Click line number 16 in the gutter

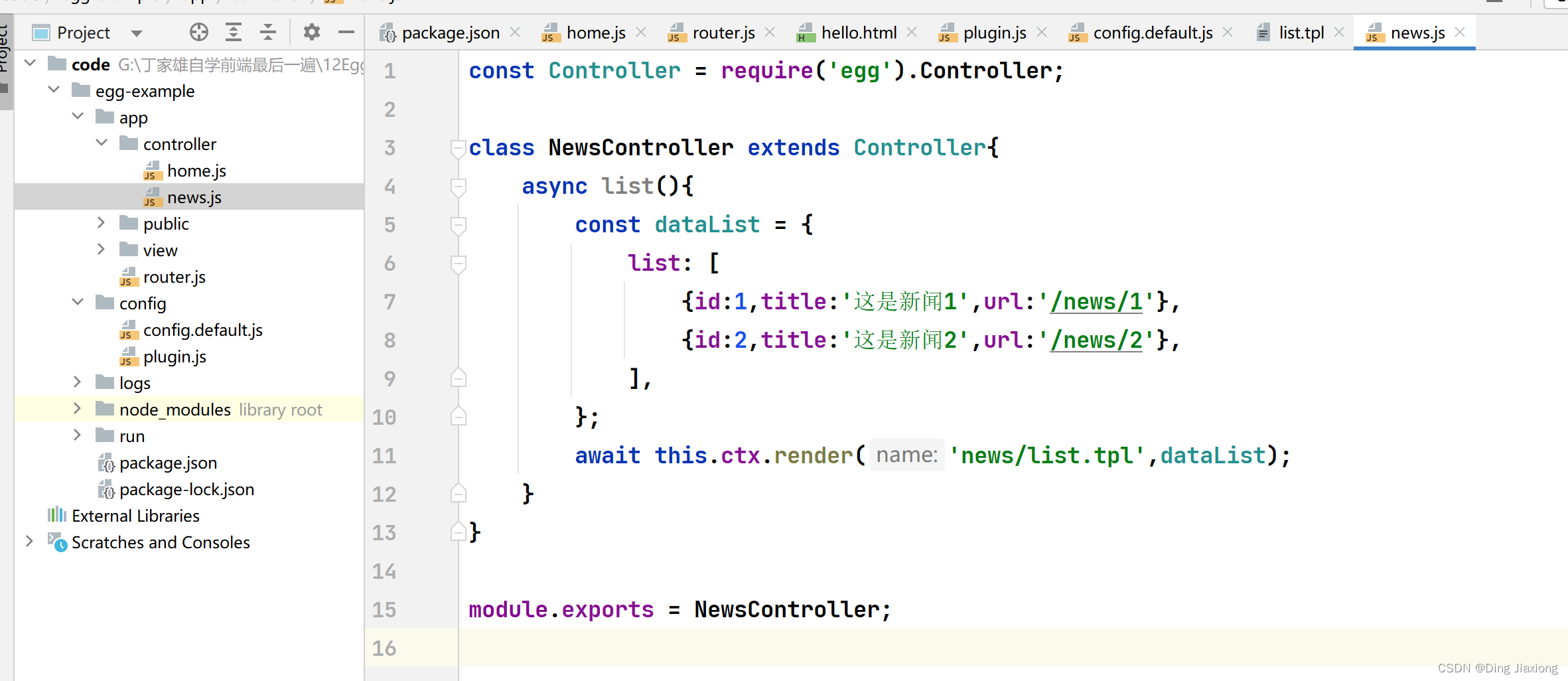click(384, 648)
